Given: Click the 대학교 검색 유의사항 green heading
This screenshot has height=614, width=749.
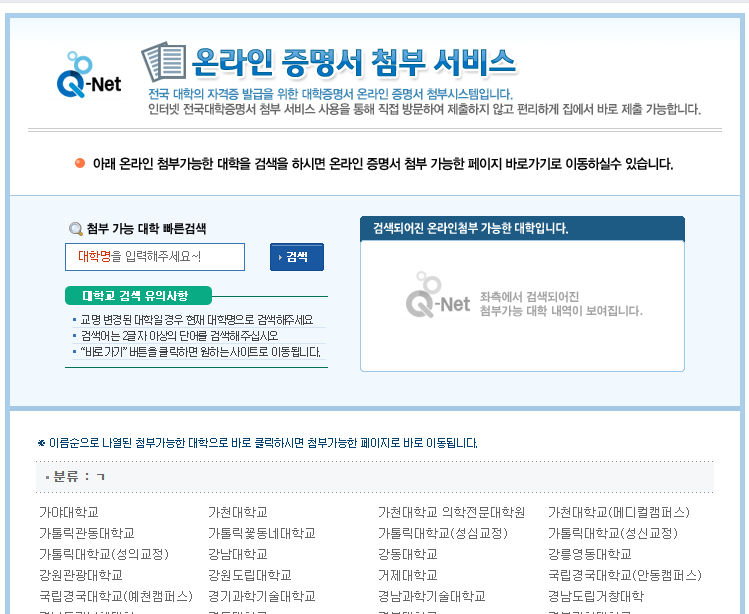Looking at the screenshot, I should tap(138, 296).
